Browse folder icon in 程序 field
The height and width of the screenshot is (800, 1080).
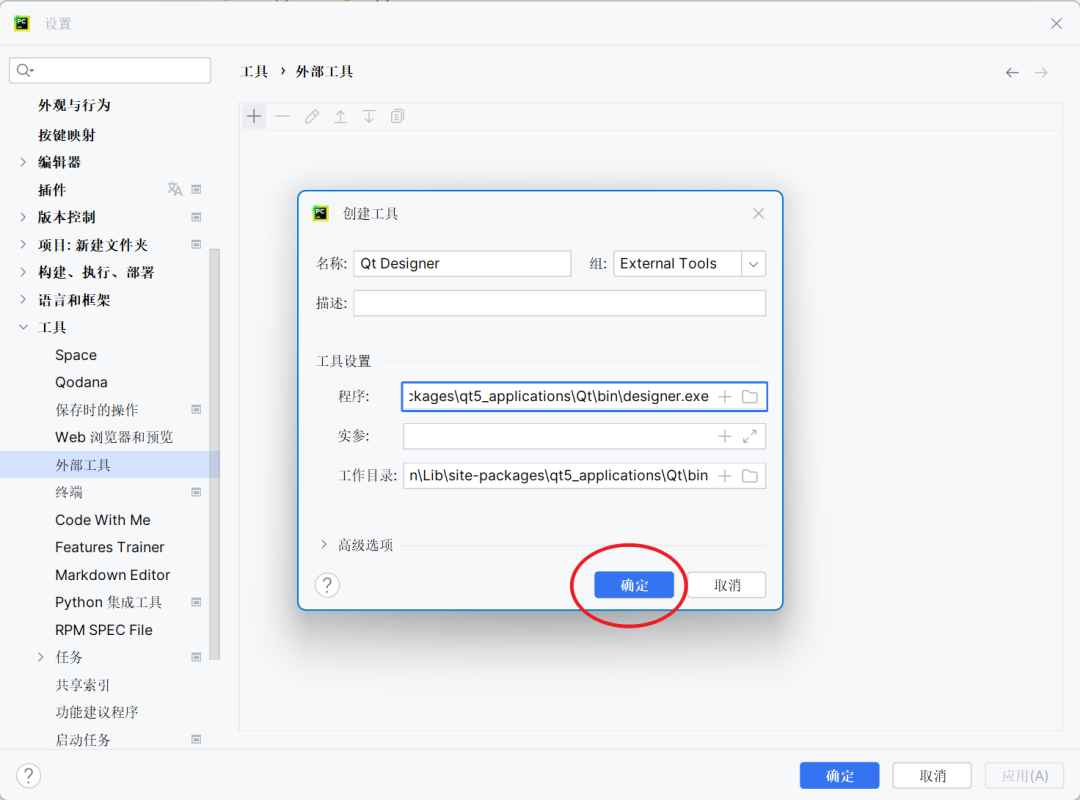pyautogui.click(x=750, y=397)
